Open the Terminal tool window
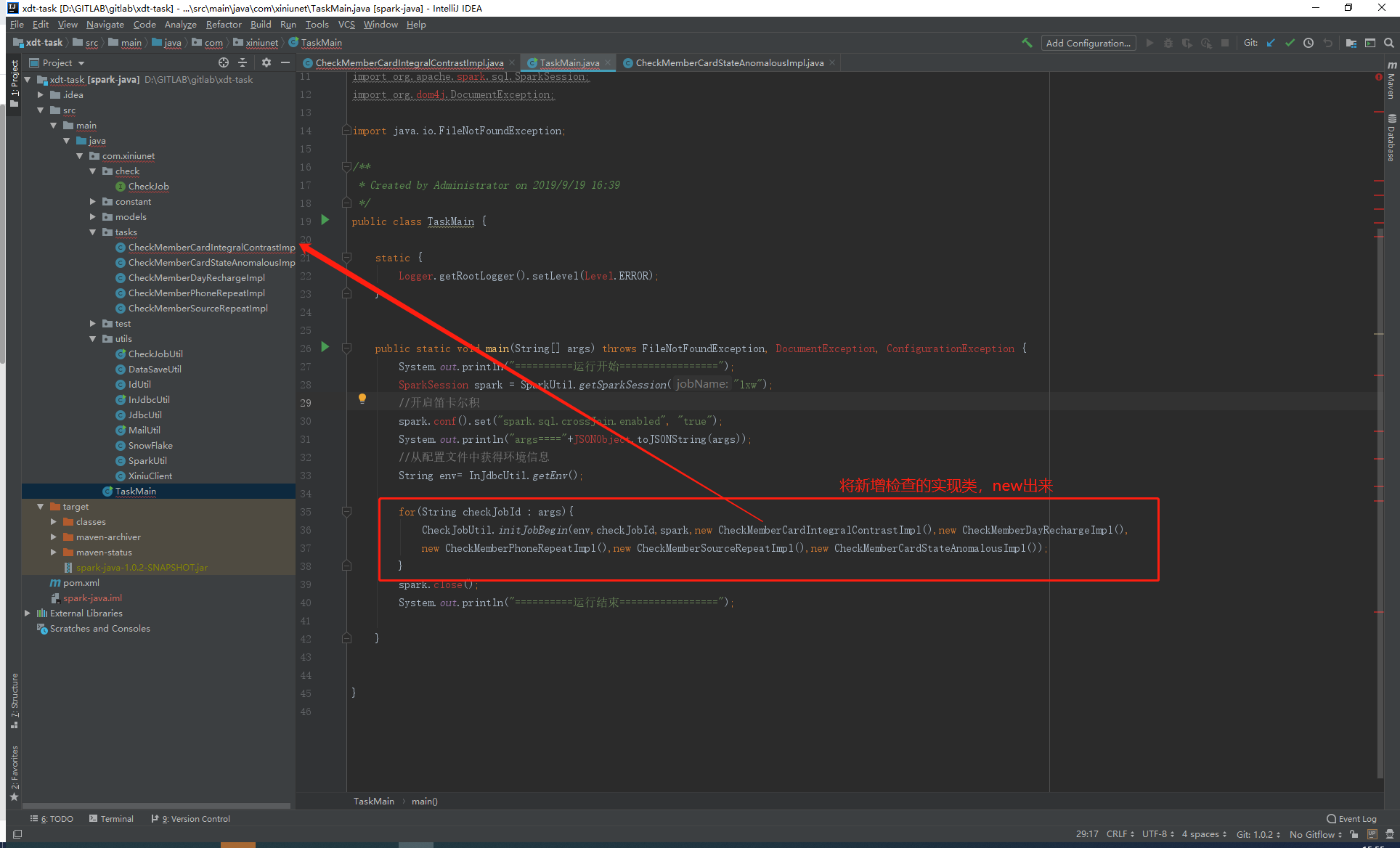The image size is (1400, 848). tap(111, 819)
